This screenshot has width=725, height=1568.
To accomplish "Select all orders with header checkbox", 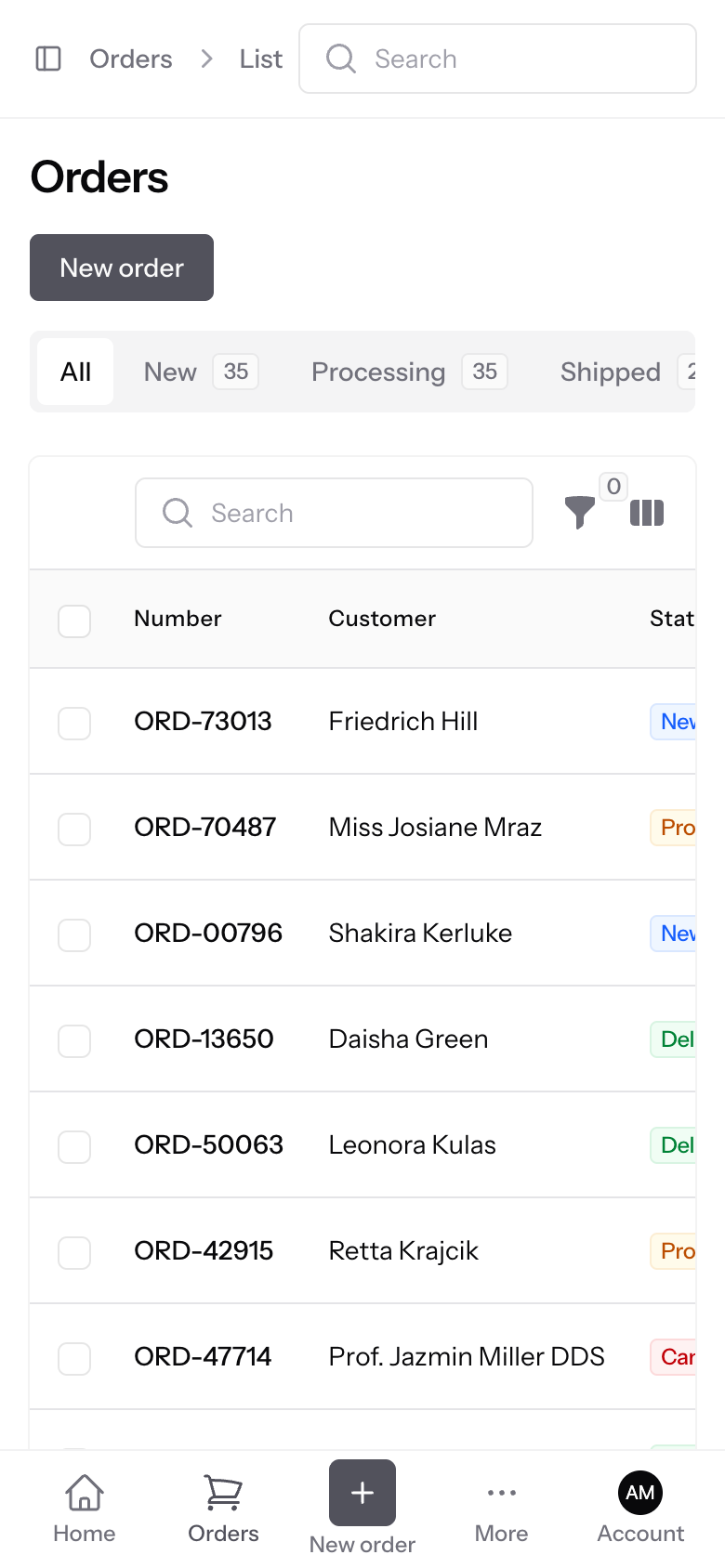I will pos(74,621).
